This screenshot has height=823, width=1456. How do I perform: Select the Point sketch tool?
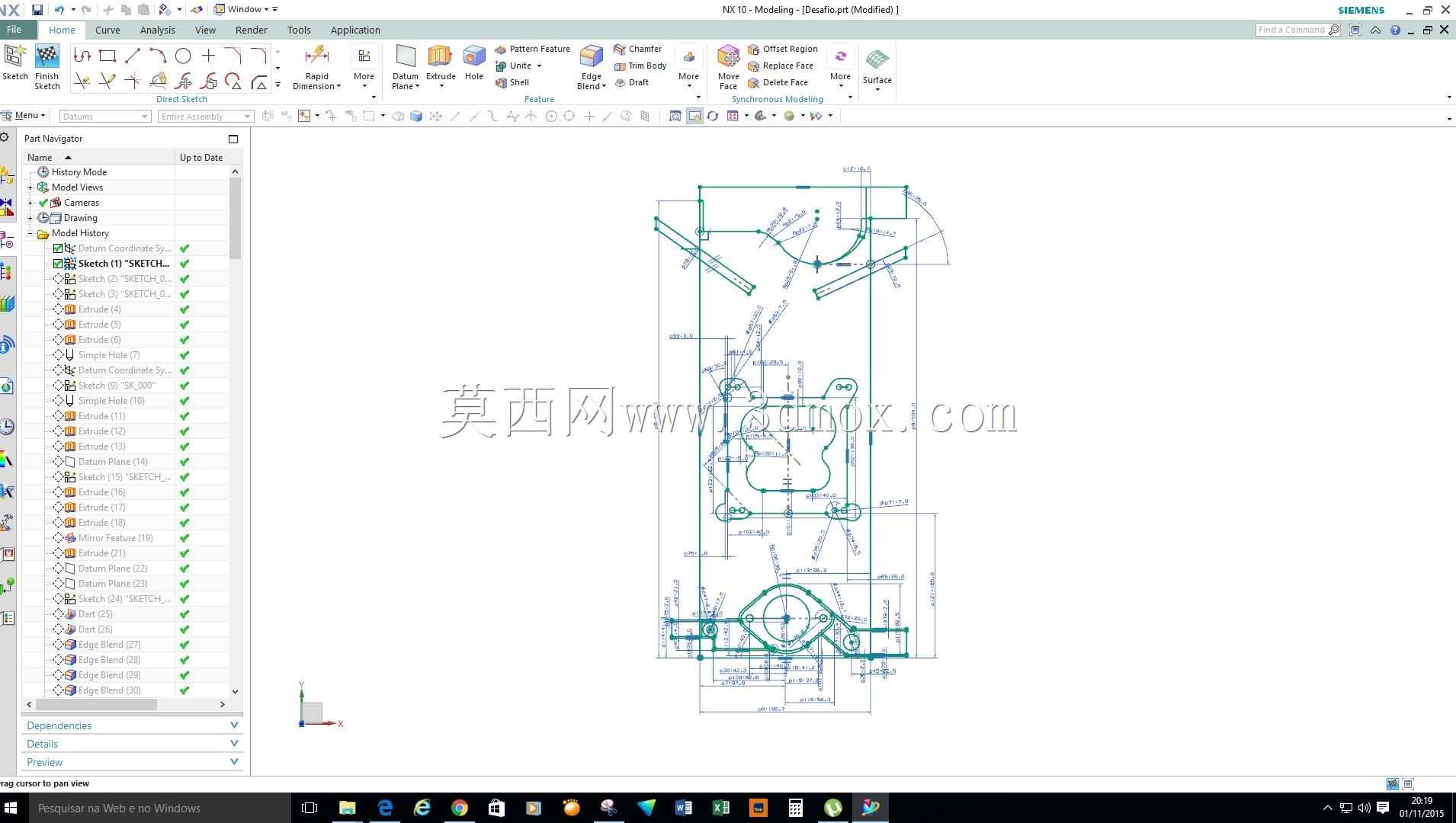click(x=208, y=56)
